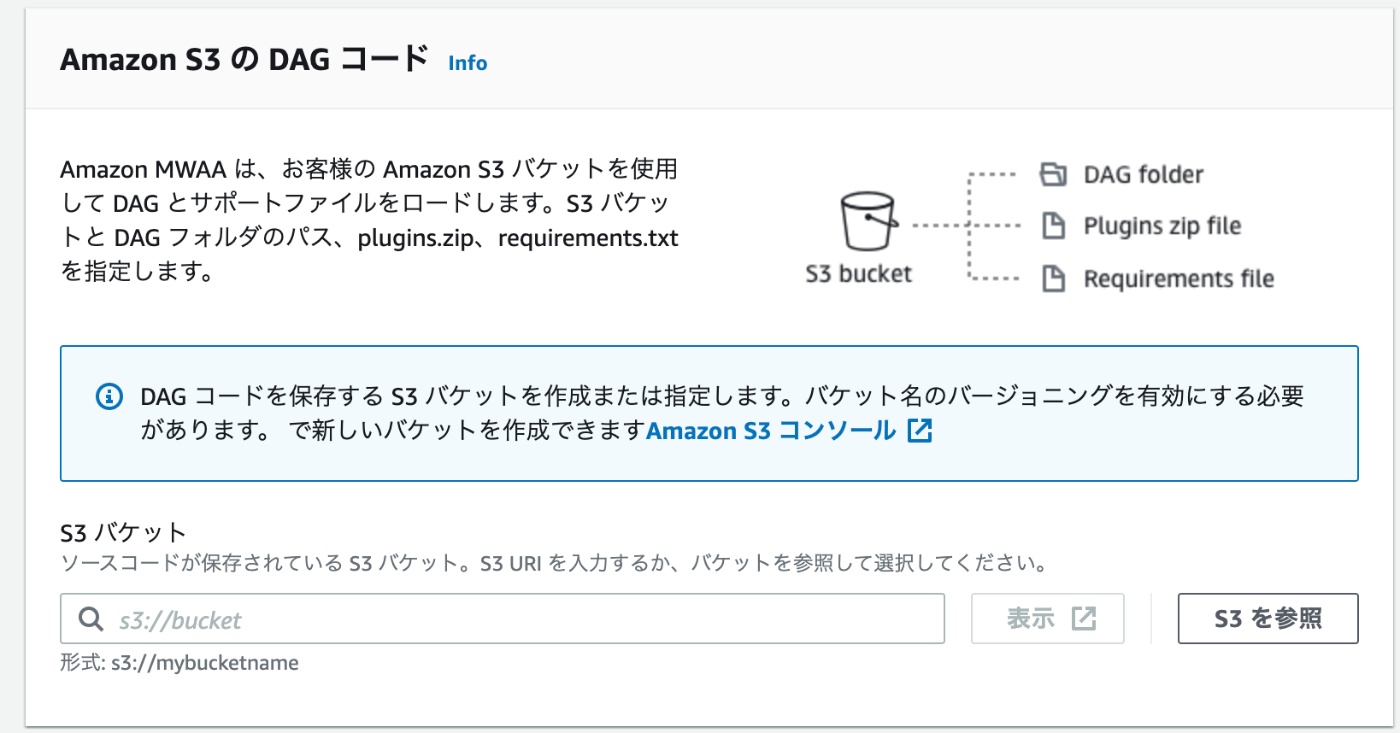Click the Plugins zip file label
Screen dimensions: 1400x733
point(1162,226)
